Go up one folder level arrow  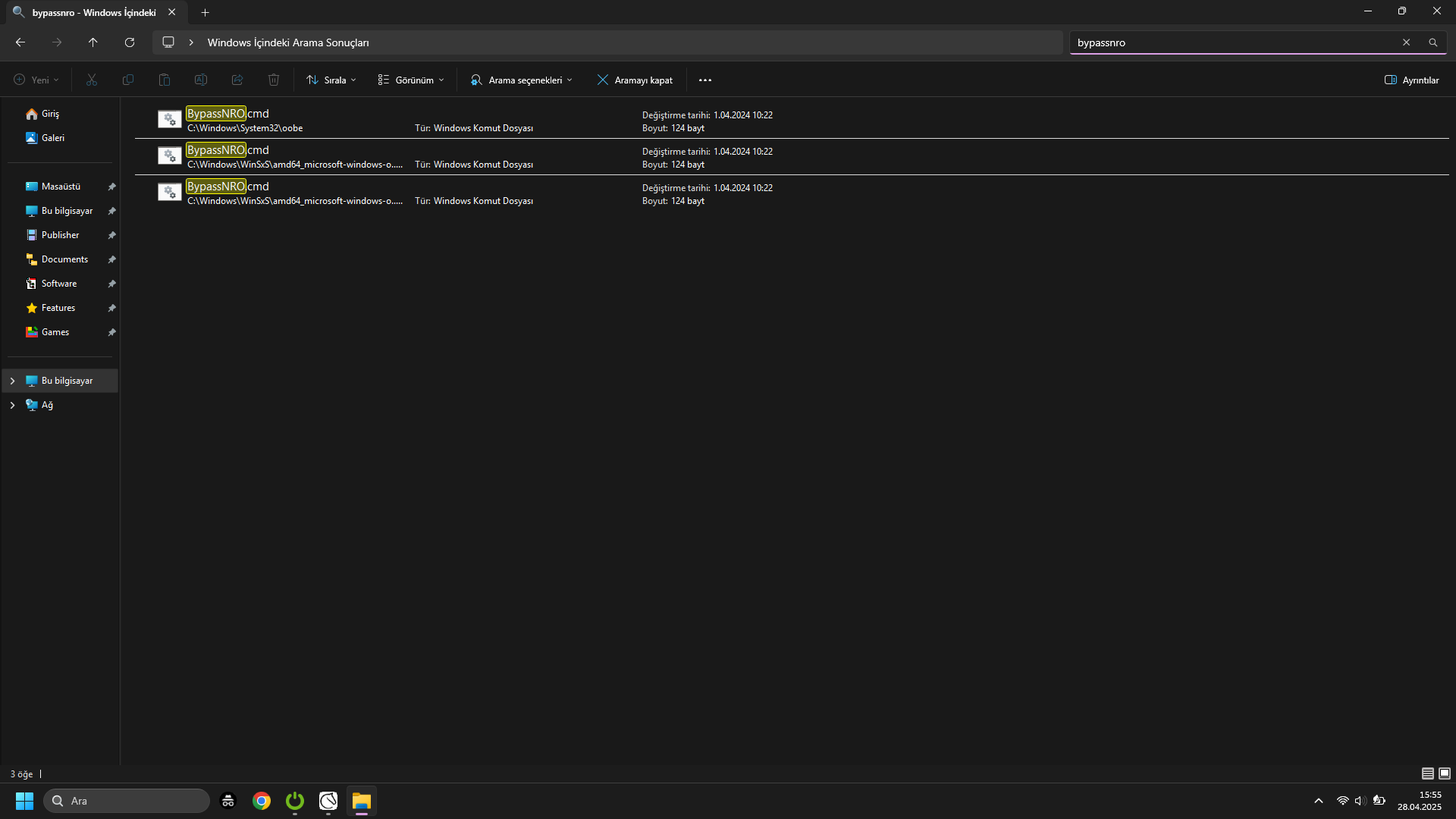click(x=93, y=42)
